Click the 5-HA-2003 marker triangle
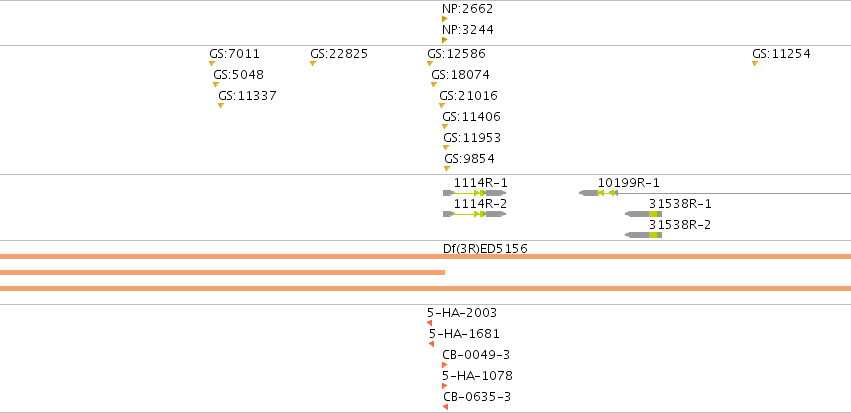 click(429, 323)
